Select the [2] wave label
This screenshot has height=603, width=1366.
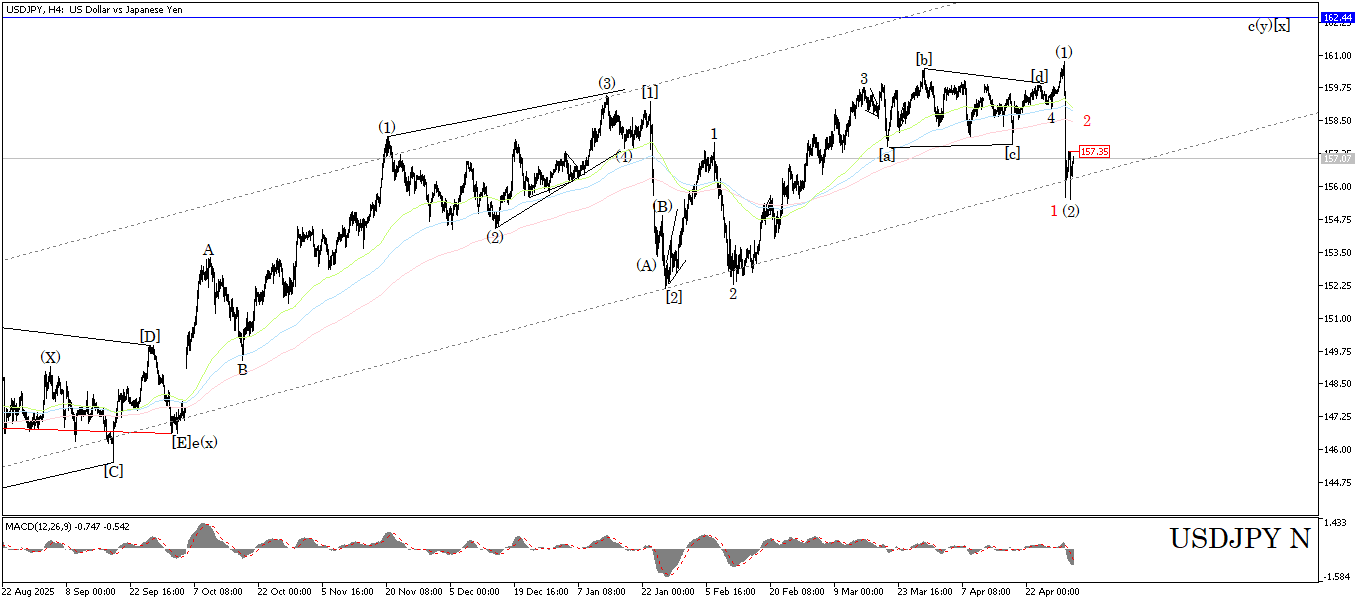(x=674, y=297)
